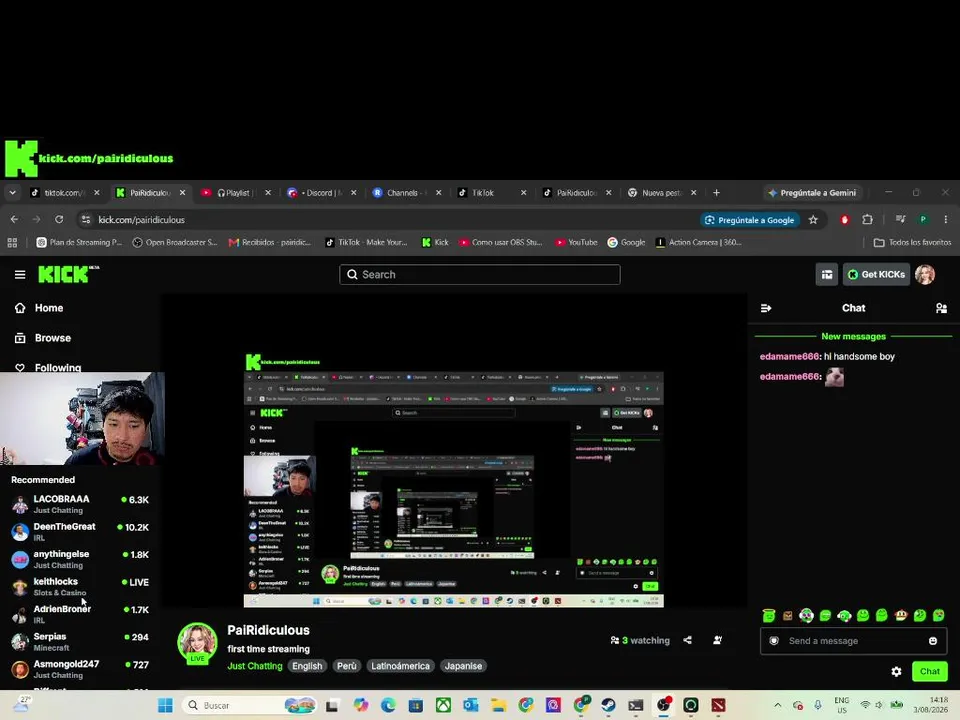
Task: Open Steam from the taskbar
Action: pyautogui.click(x=608, y=705)
